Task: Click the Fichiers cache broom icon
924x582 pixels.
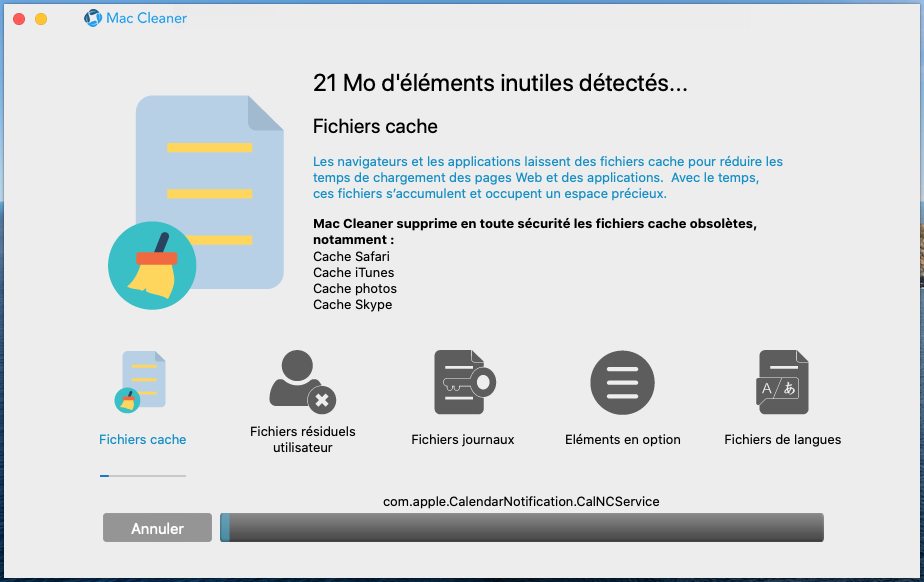Action: pyautogui.click(x=140, y=382)
